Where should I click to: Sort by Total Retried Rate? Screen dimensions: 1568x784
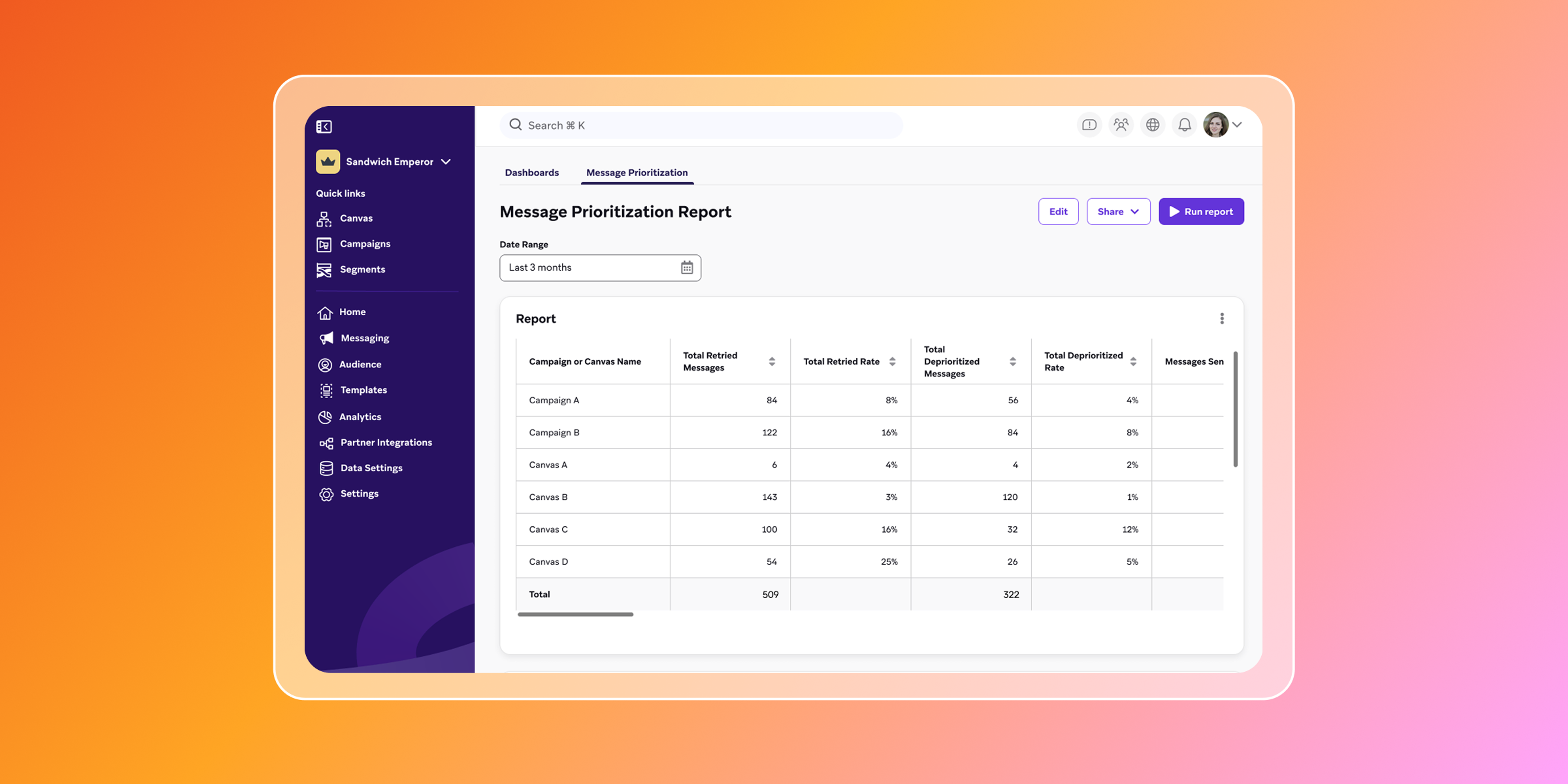coord(892,361)
